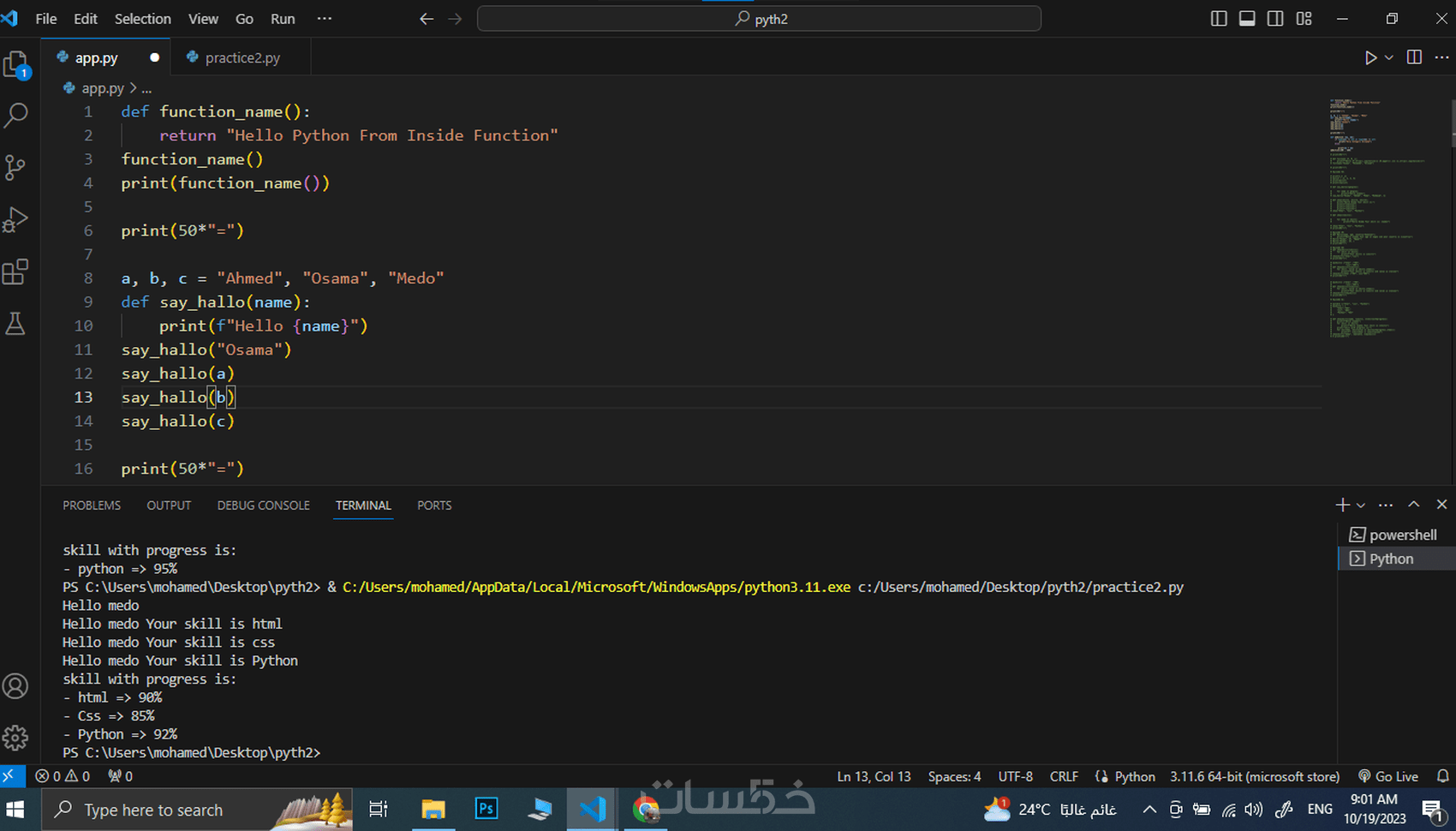1456x831 pixels.
Task: Toggle the bottom panel layout button
Action: [1247, 19]
